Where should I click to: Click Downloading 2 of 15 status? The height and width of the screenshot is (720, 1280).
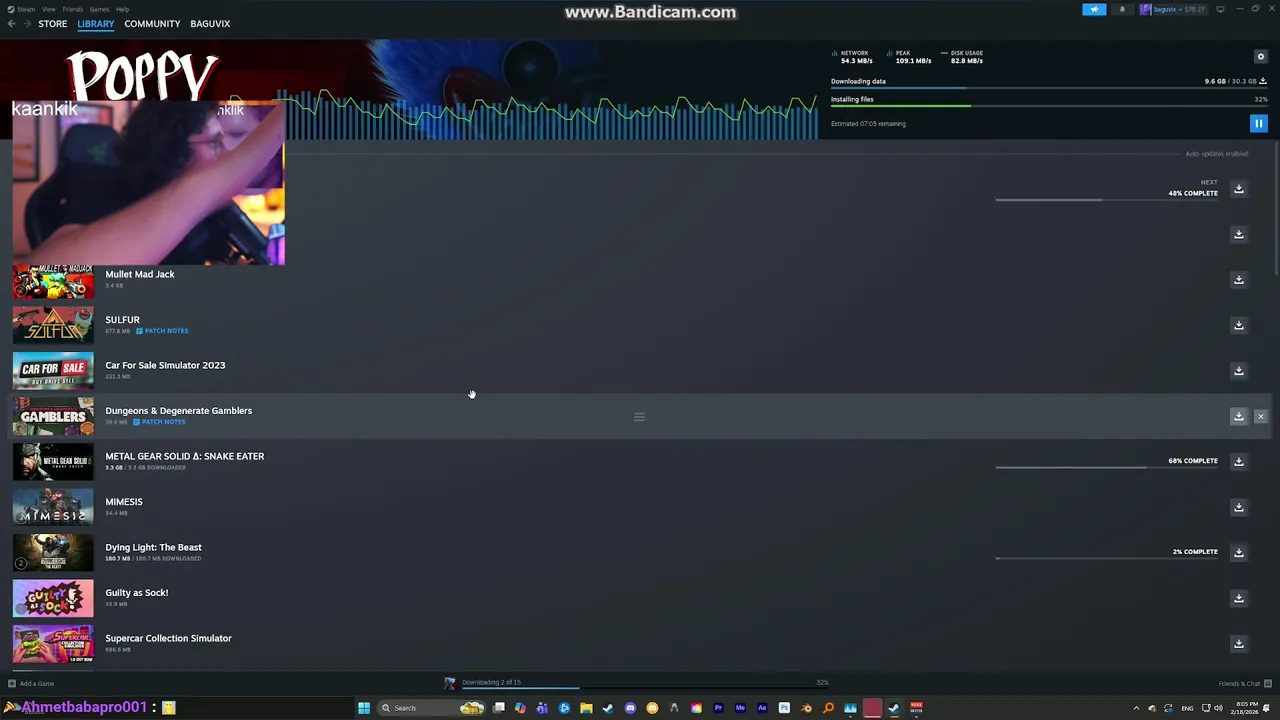[x=491, y=682]
